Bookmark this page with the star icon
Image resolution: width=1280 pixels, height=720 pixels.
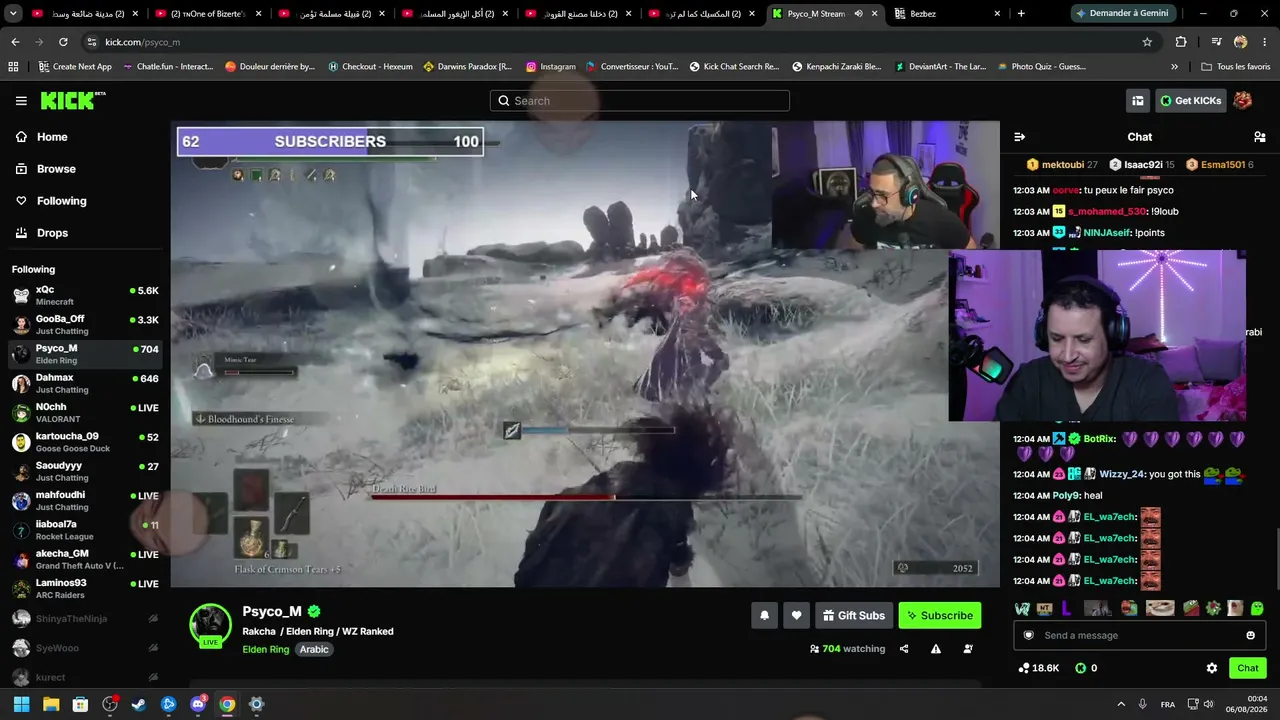pyautogui.click(x=1147, y=42)
